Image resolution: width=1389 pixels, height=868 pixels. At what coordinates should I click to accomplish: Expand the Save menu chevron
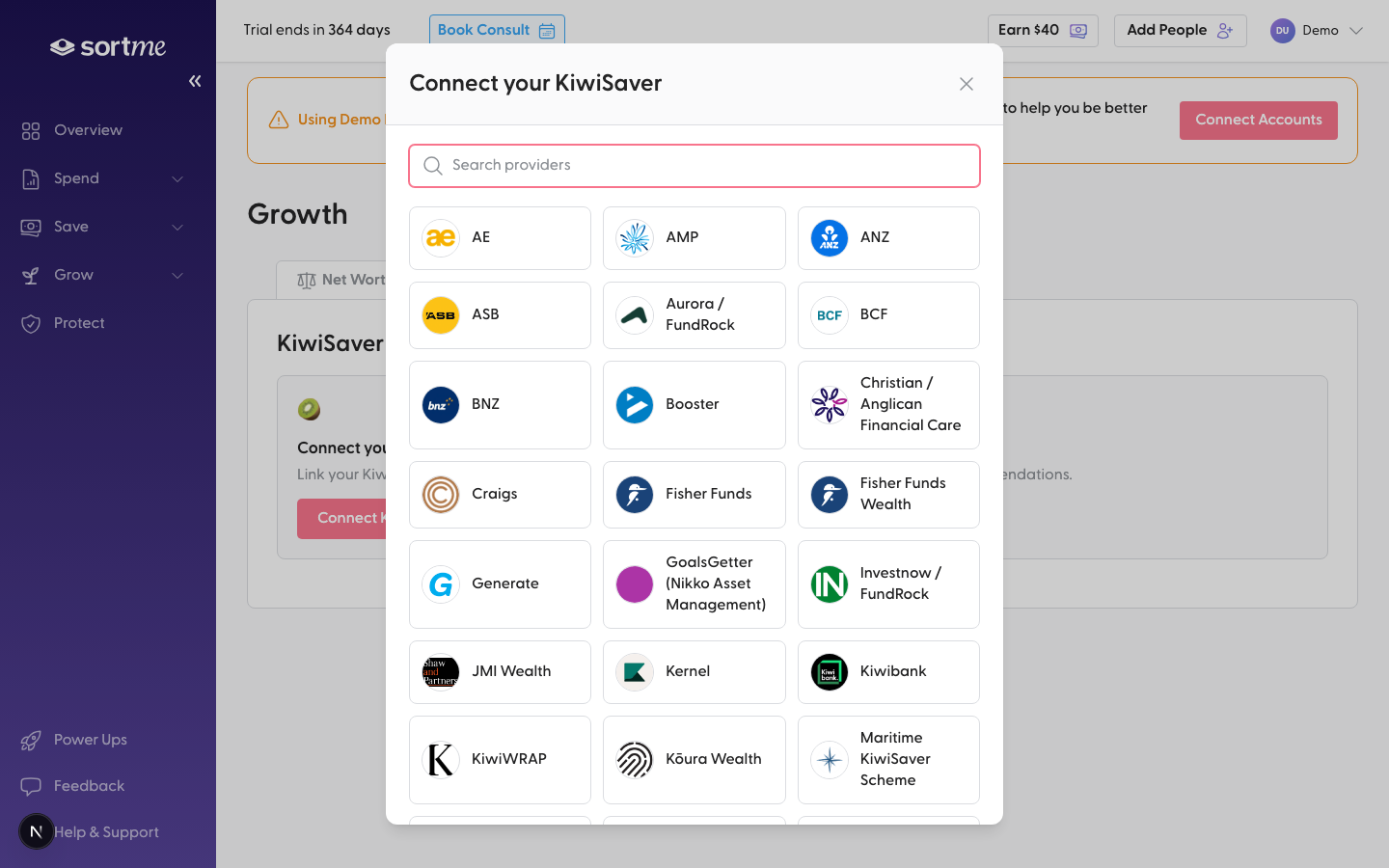coord(177,227)
